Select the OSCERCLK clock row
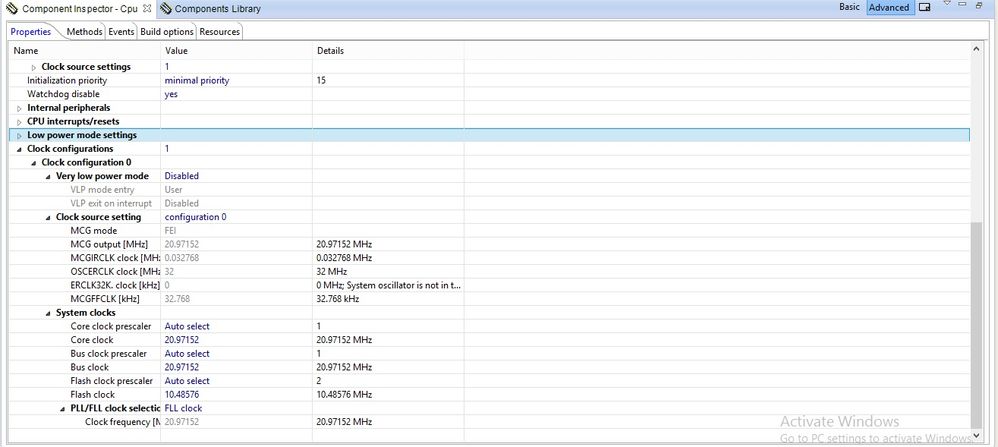Viewport: 998px width, 447px height. pos(490,272)
